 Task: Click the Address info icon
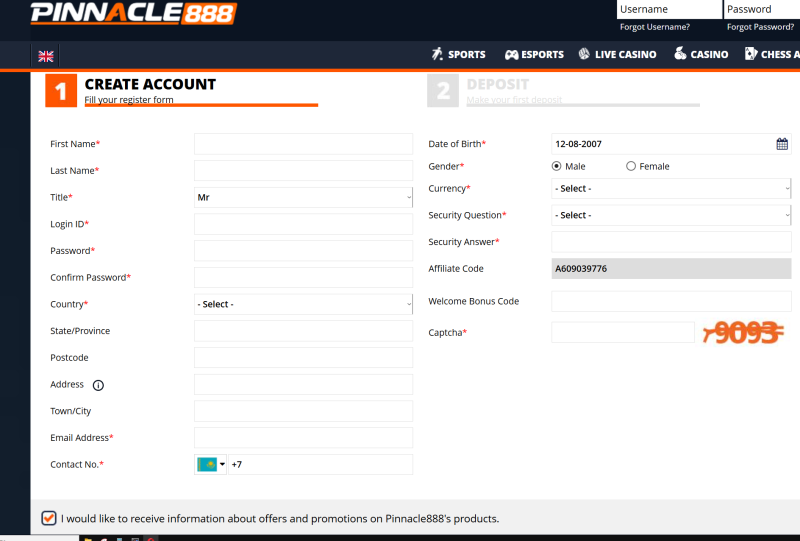point(98,385)
